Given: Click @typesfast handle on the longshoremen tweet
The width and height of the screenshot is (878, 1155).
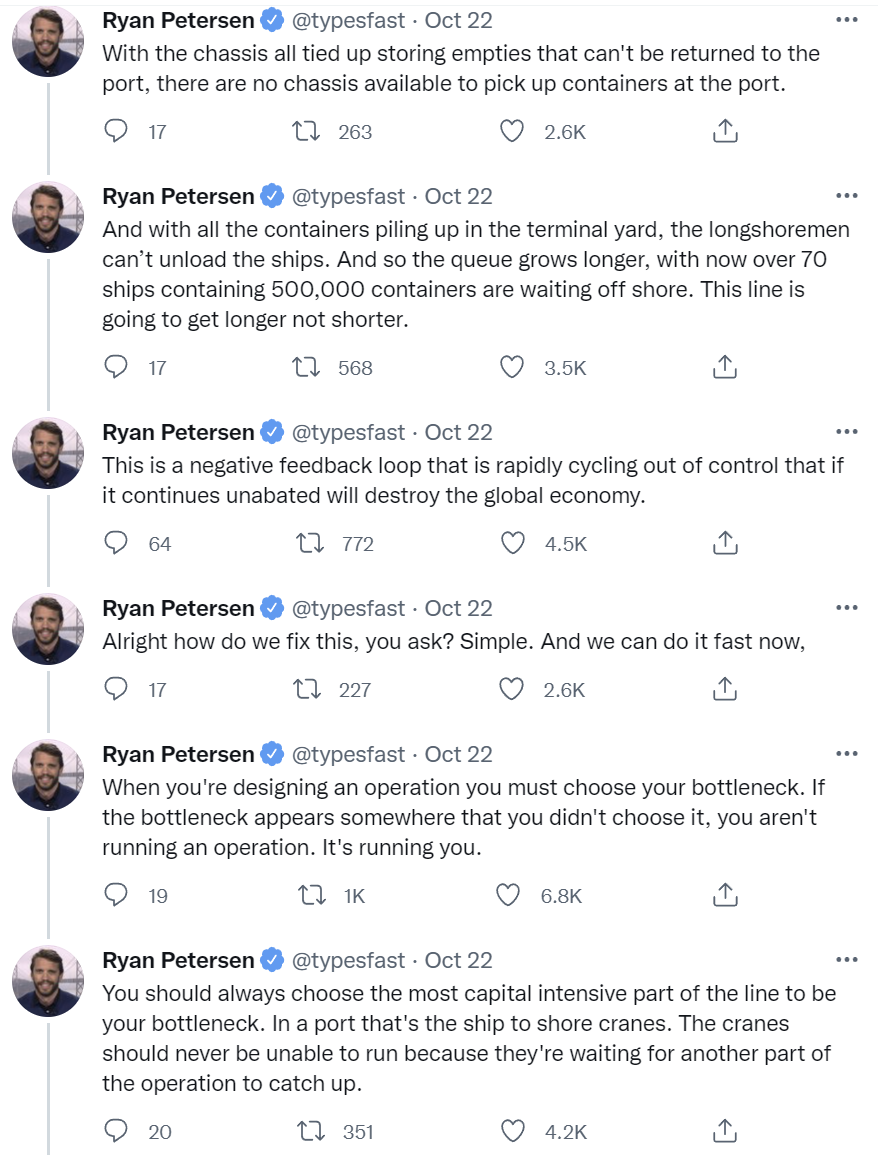Looking at the screenshot, I should click(x=349, y=196).
